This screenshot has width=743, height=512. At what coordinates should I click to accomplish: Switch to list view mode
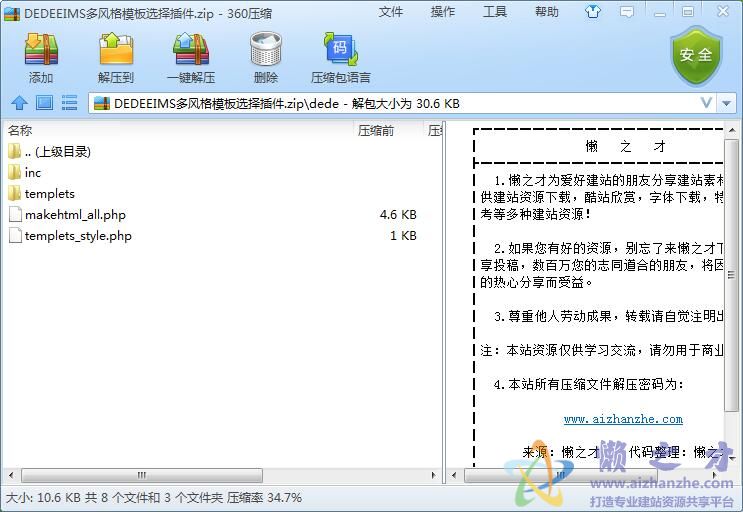click(69, 103)
